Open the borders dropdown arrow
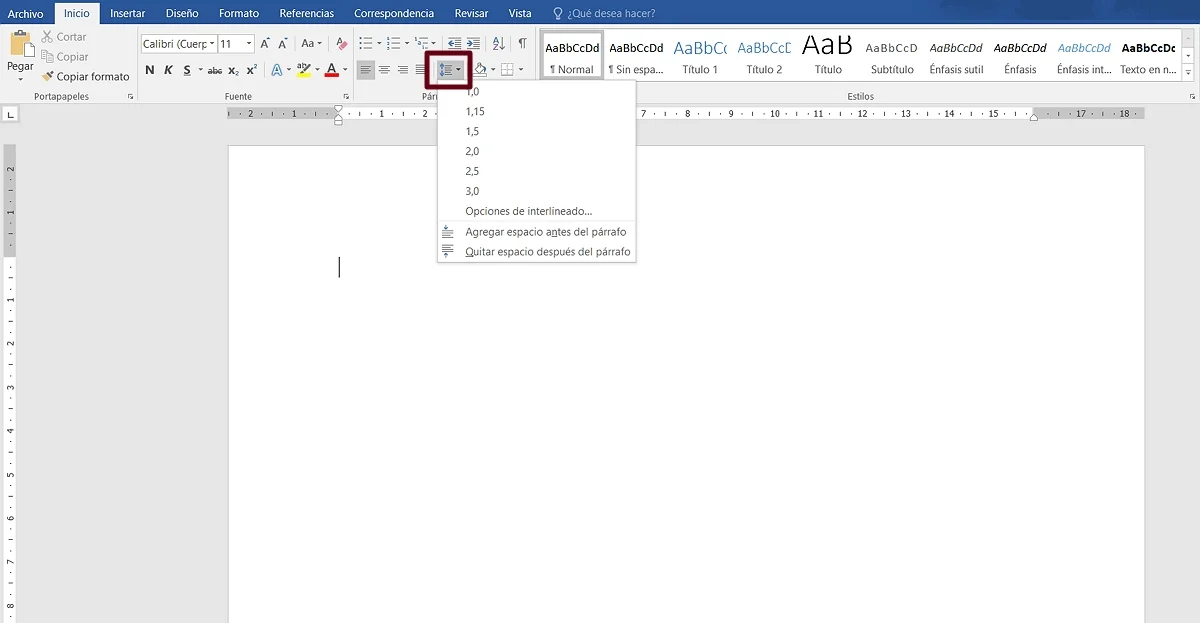Viewport: 1200px width, 623px height. 521,70
